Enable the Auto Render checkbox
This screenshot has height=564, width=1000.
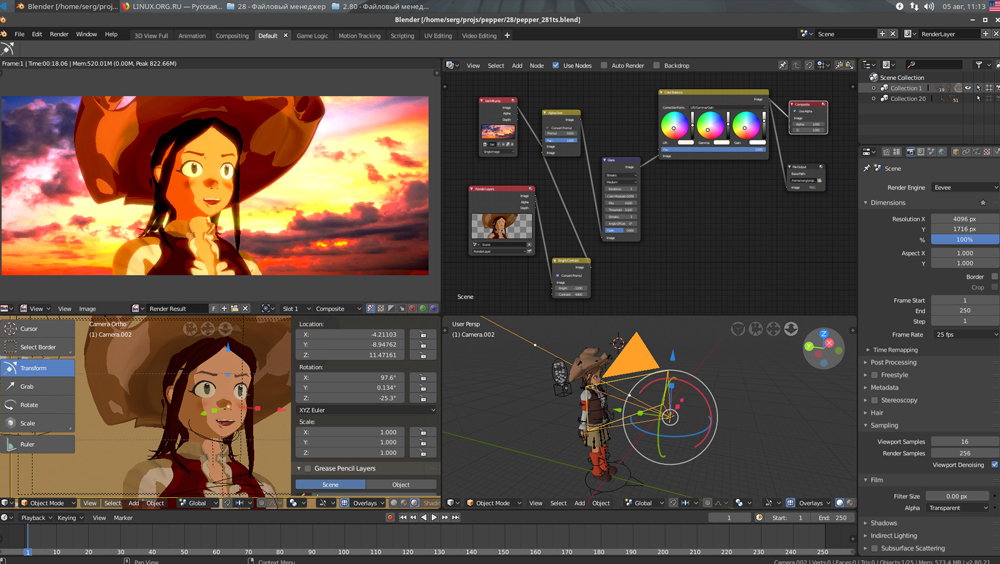604,65
